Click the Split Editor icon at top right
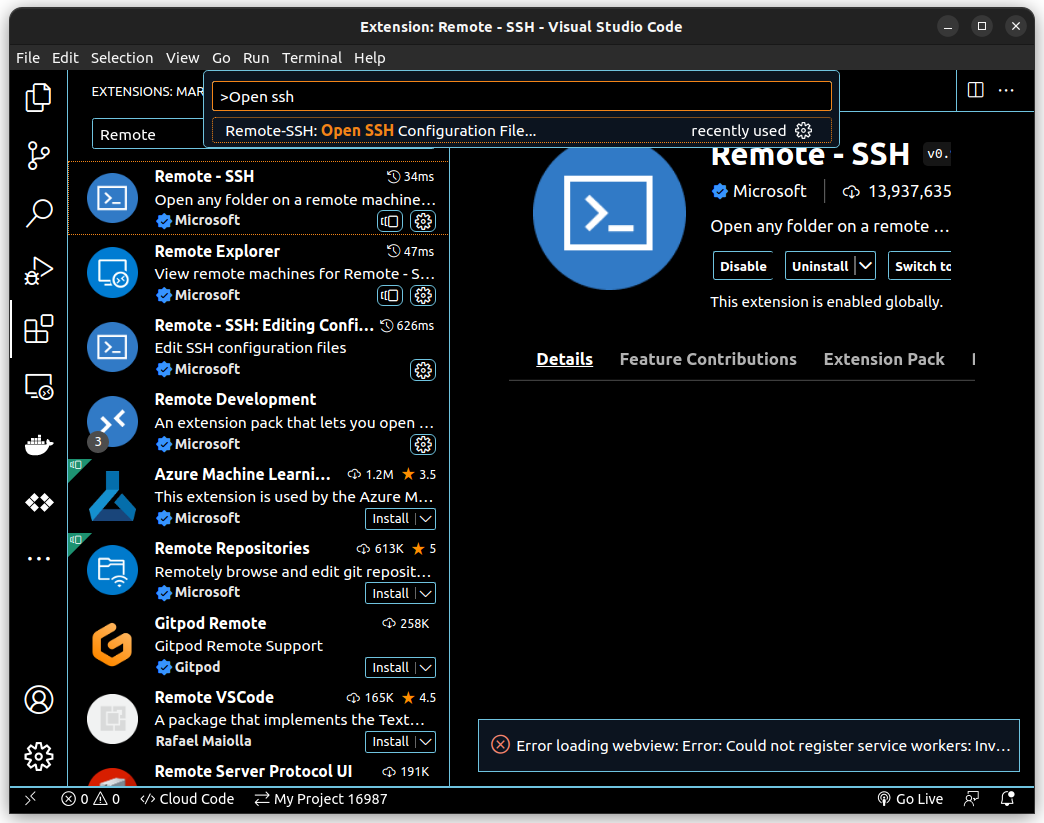1044x823 pixels. click(974, 90)
